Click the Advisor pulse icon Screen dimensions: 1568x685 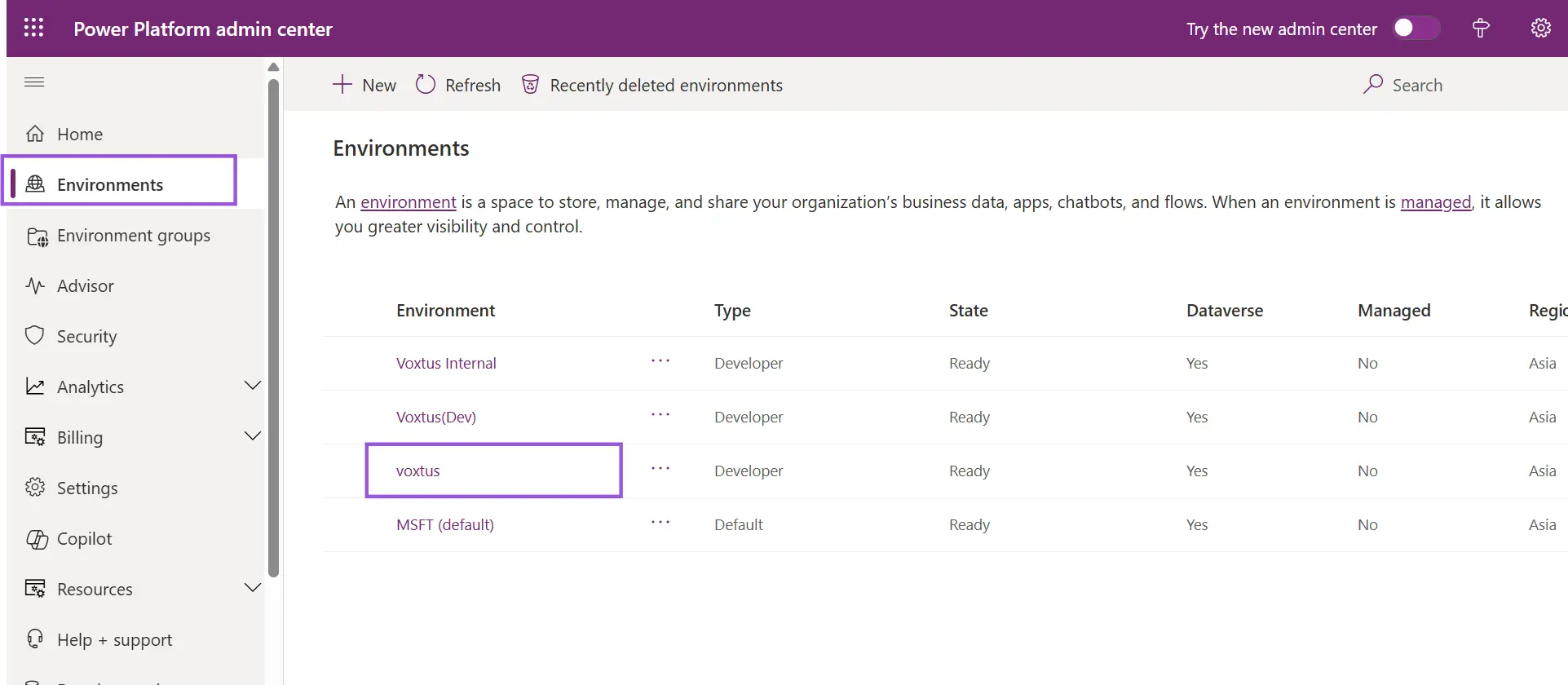pos(35,286)
